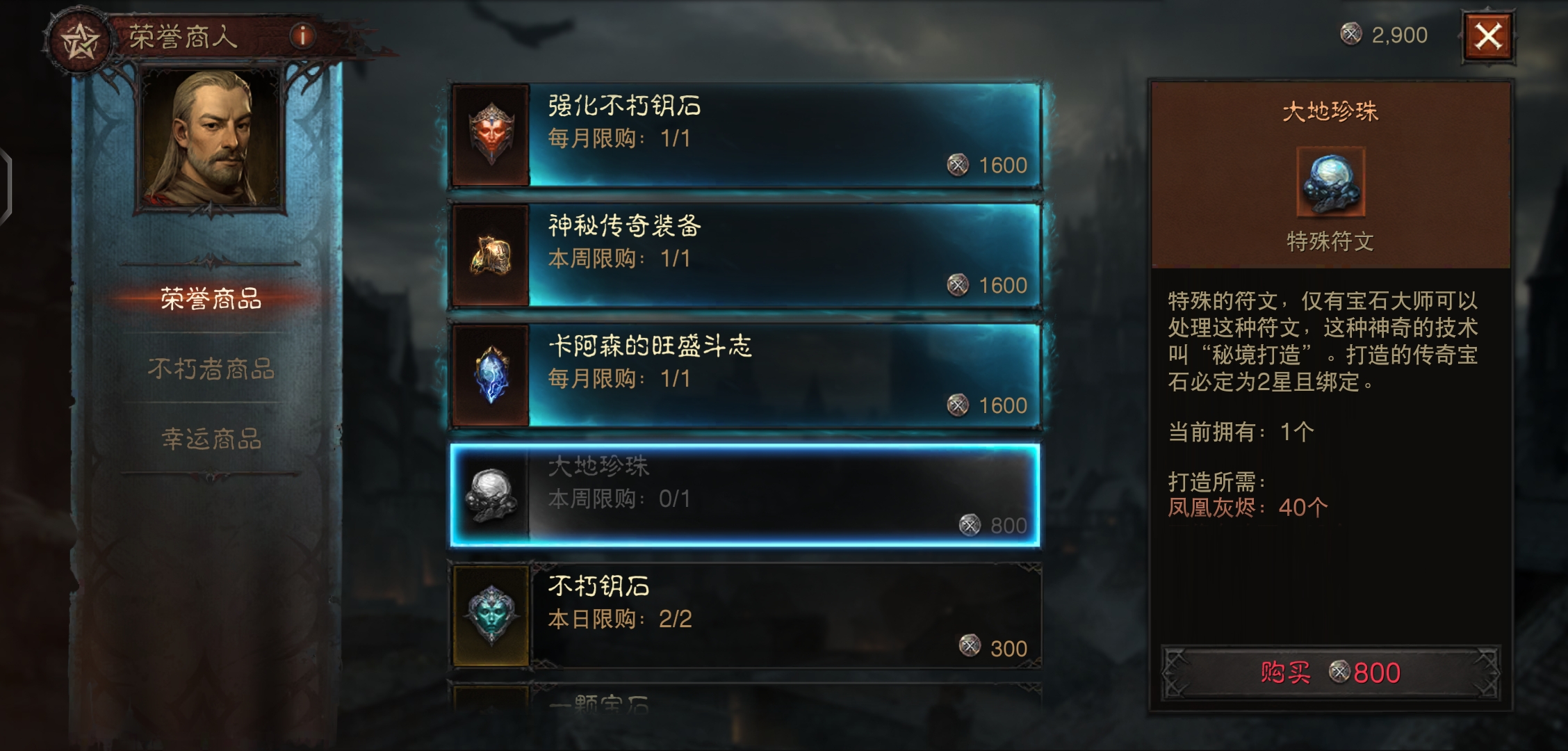This screenshot has height=751, width=1568.
Task: Click the partially visible 一颗宝石 row
Action: point(745,699)
